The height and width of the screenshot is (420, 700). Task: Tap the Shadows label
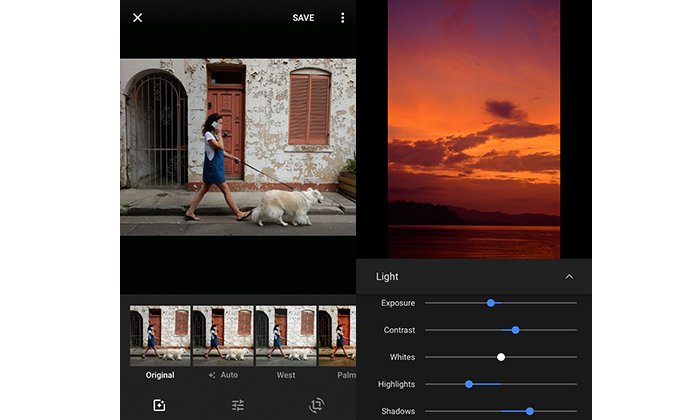pyautogui.click(x=398, y=411)
